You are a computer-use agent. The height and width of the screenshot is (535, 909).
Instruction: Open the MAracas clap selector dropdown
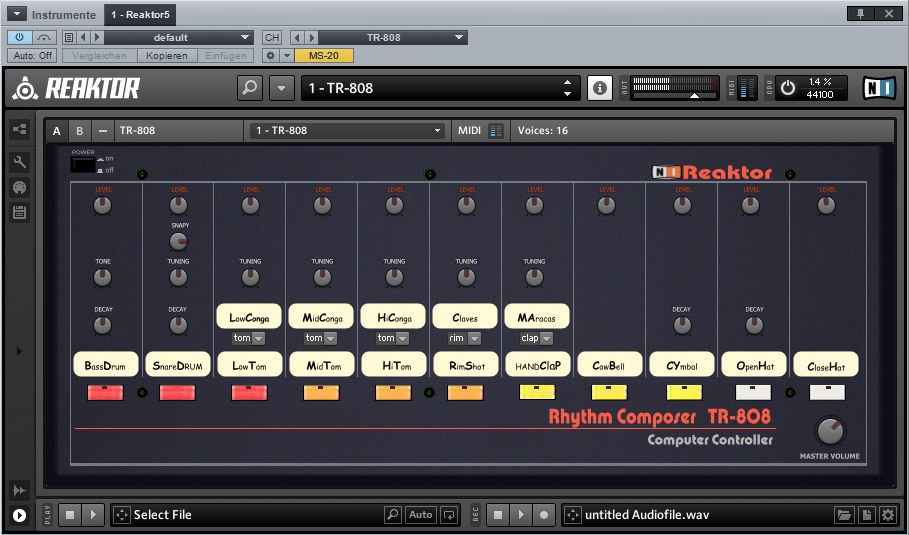click(x=546, y=338)
